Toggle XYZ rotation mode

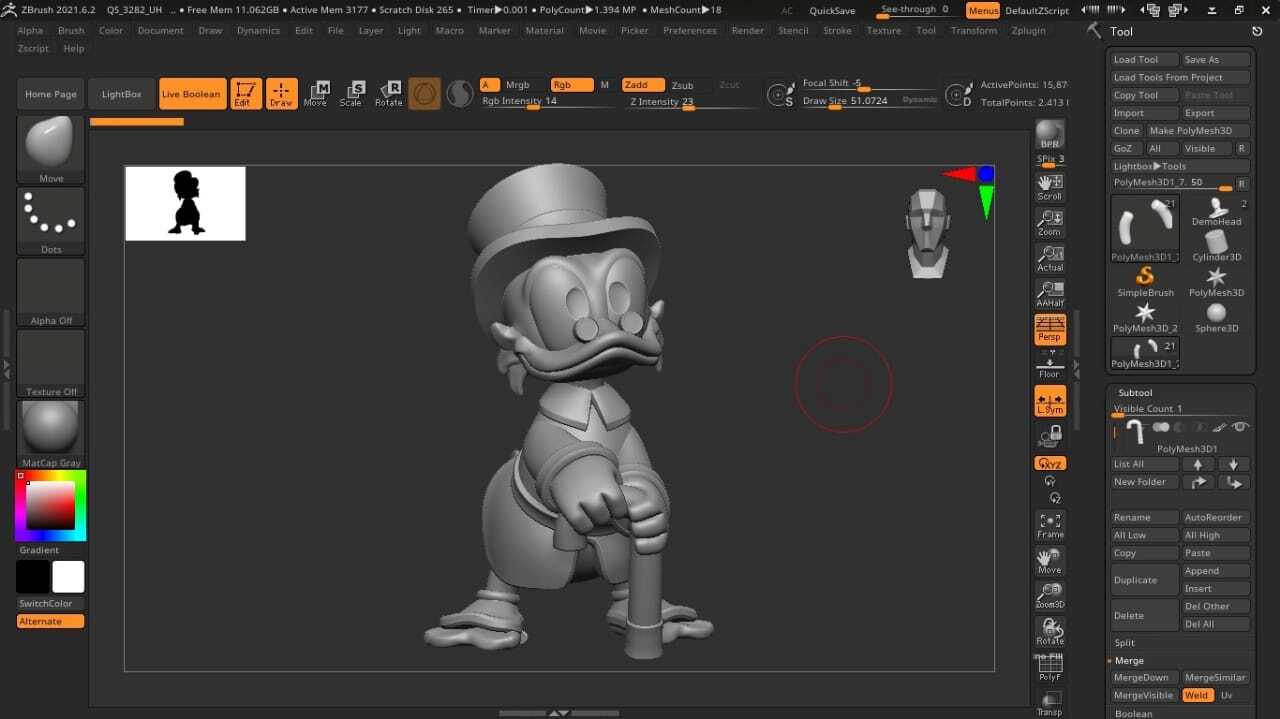coord(1050,463)
